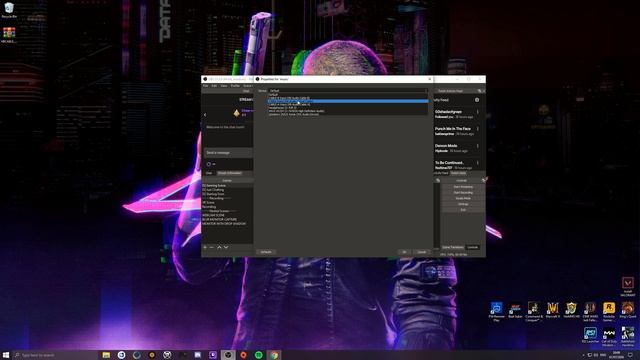Click Start Recording in OBS Controls
This screenshot has height=360, width=640.
[x=463, y=193]
